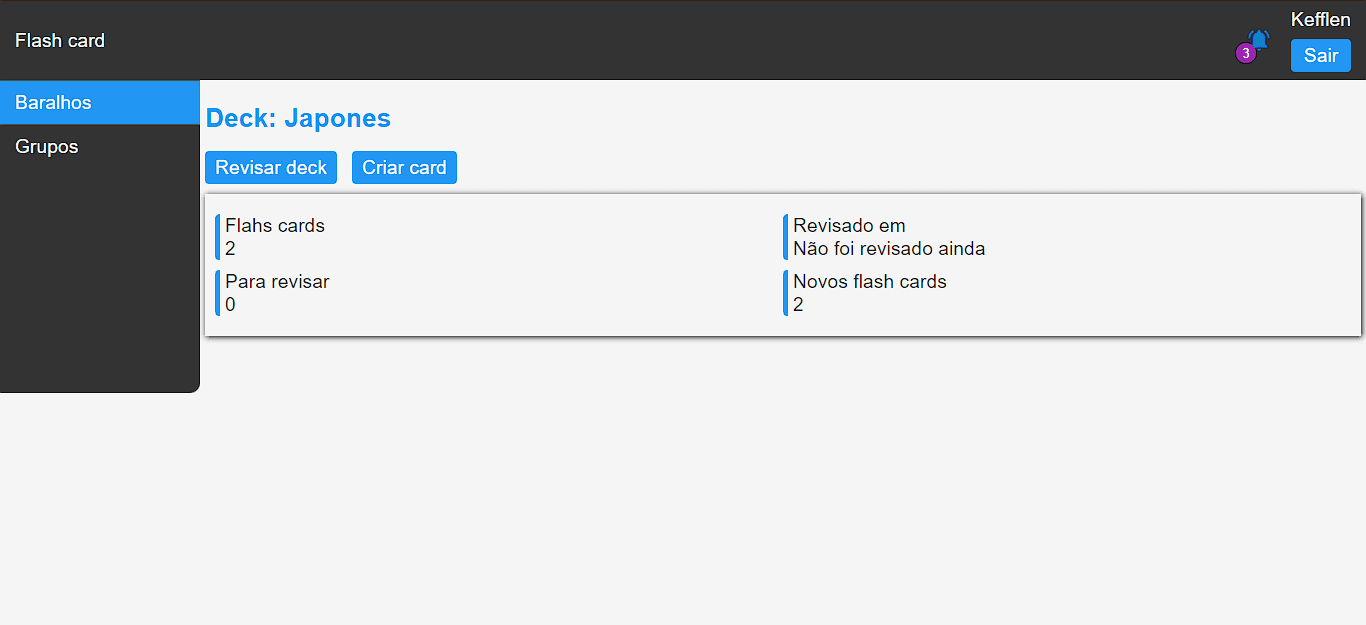Click the Para revisar label
Screen dimensions: 1366x625
coord(277,282)
